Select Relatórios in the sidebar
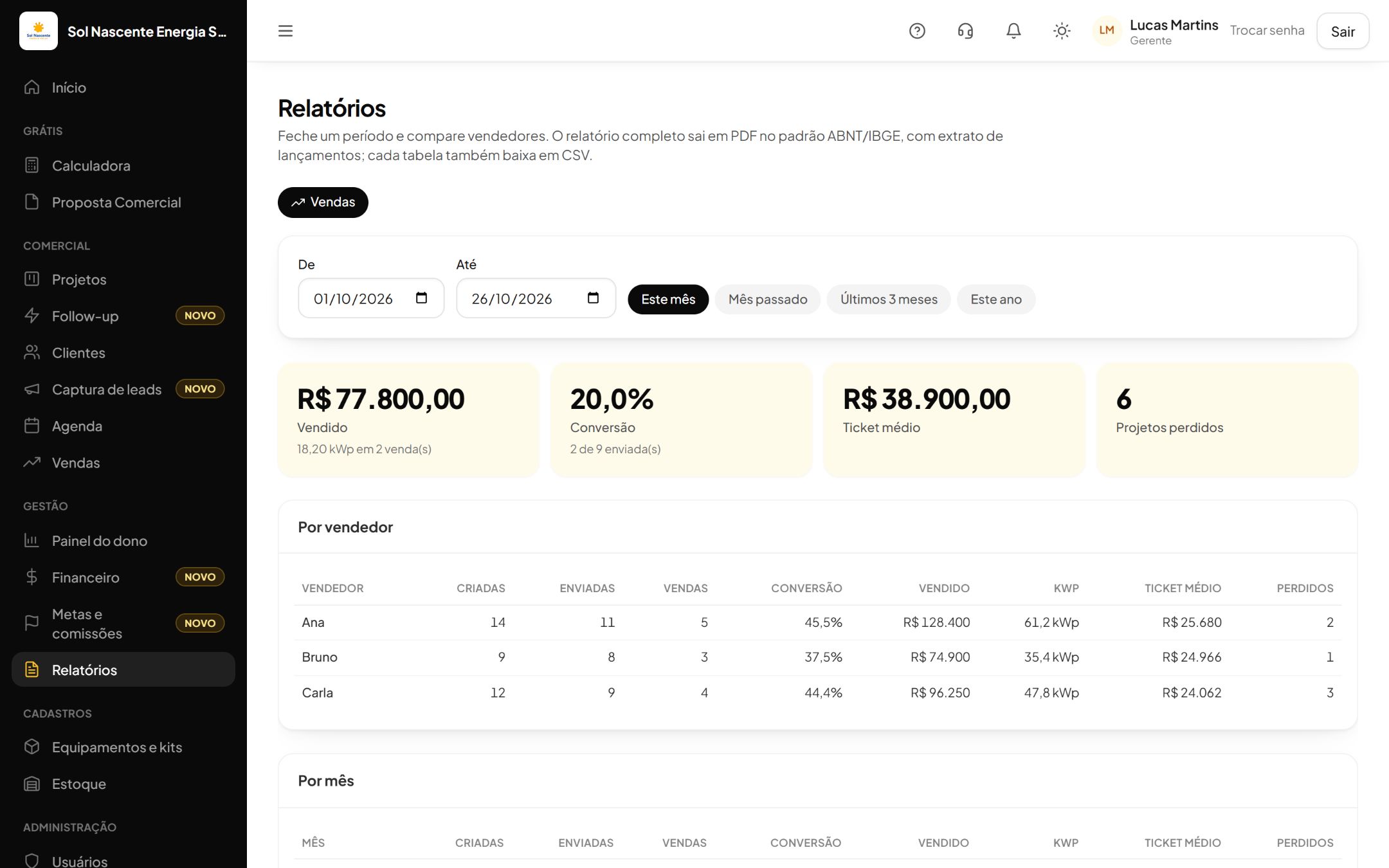This screenshot has height=868, width=1389. point(123,670)
